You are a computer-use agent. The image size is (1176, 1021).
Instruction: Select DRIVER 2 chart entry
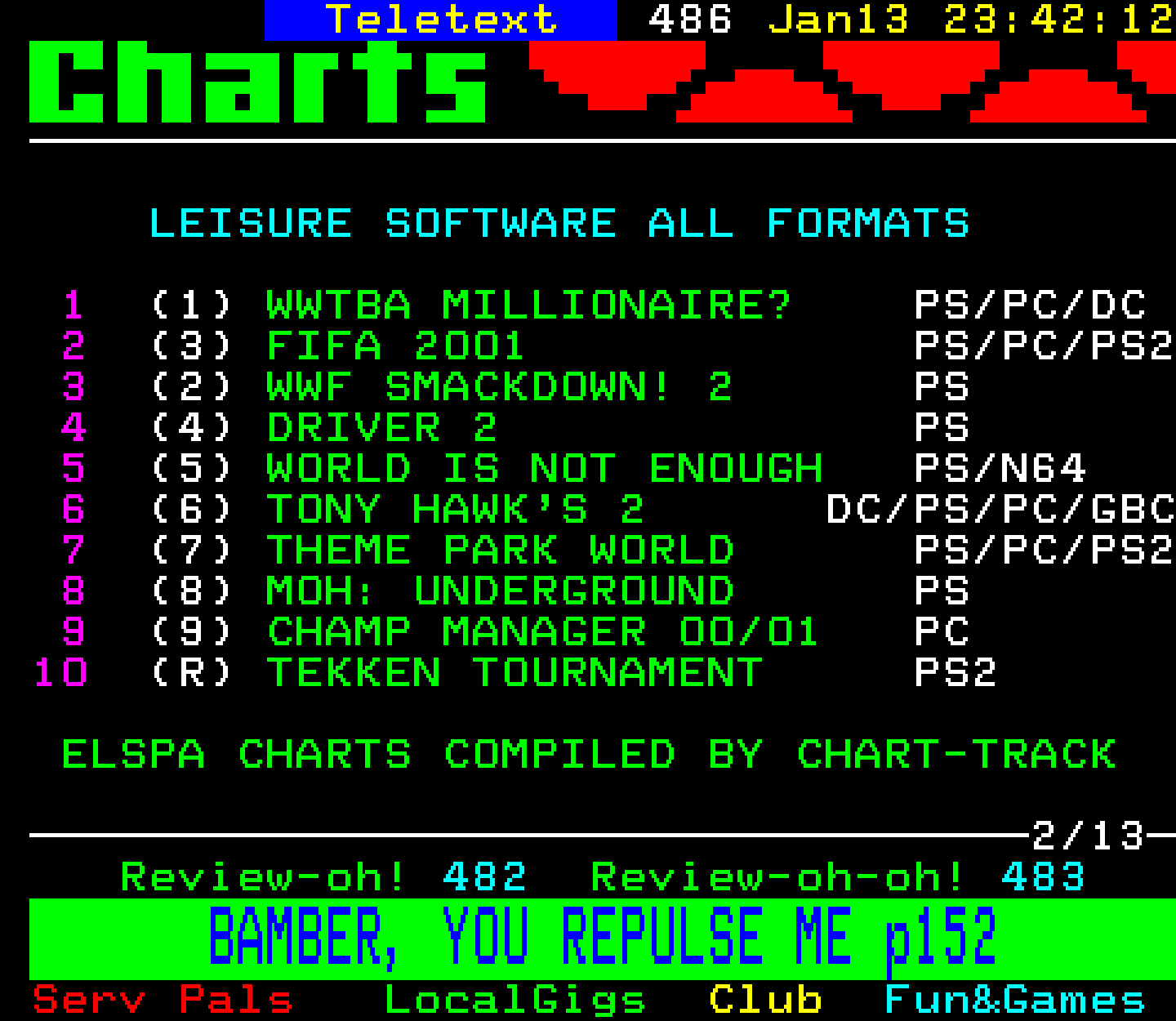coord(381,428)
